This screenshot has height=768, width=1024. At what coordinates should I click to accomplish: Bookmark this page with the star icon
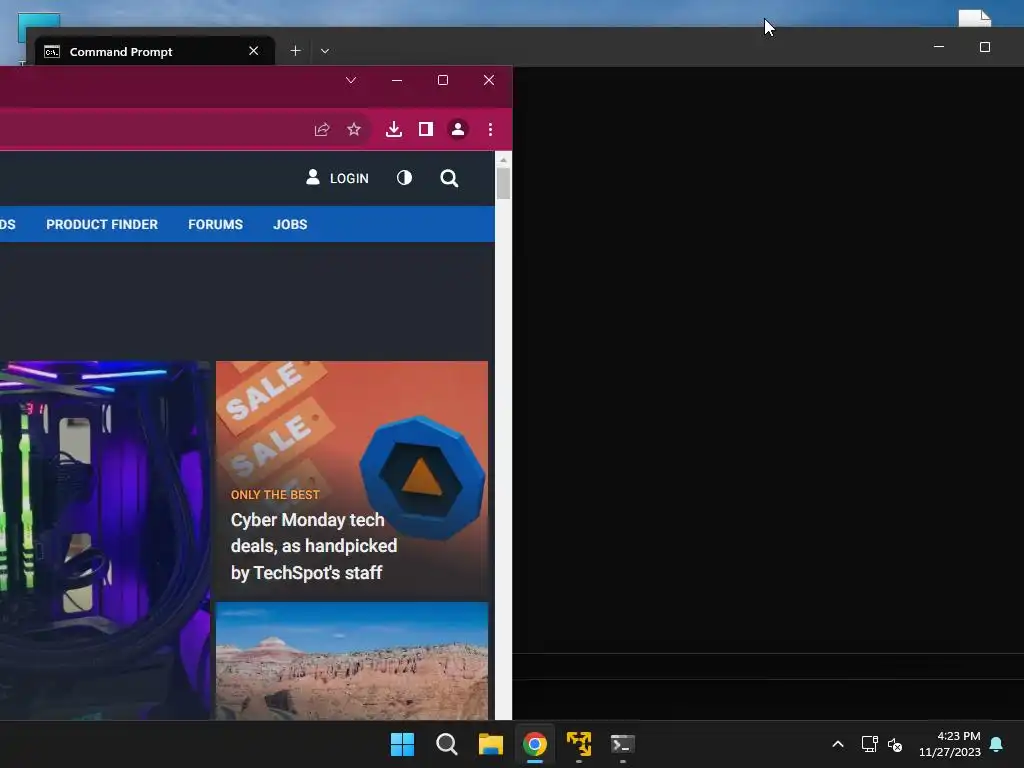click(354, 129)
